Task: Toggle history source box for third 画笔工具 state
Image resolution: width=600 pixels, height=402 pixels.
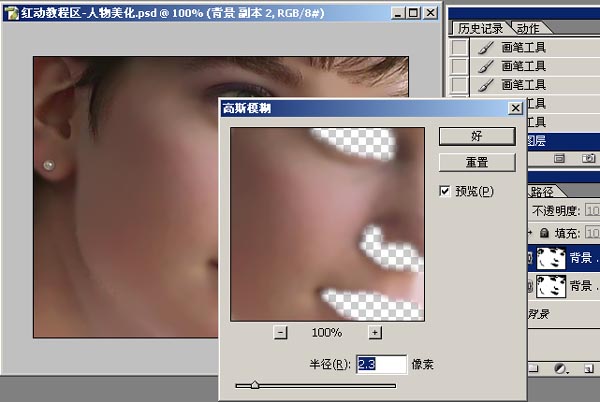Action: click(x=459, y=84)
